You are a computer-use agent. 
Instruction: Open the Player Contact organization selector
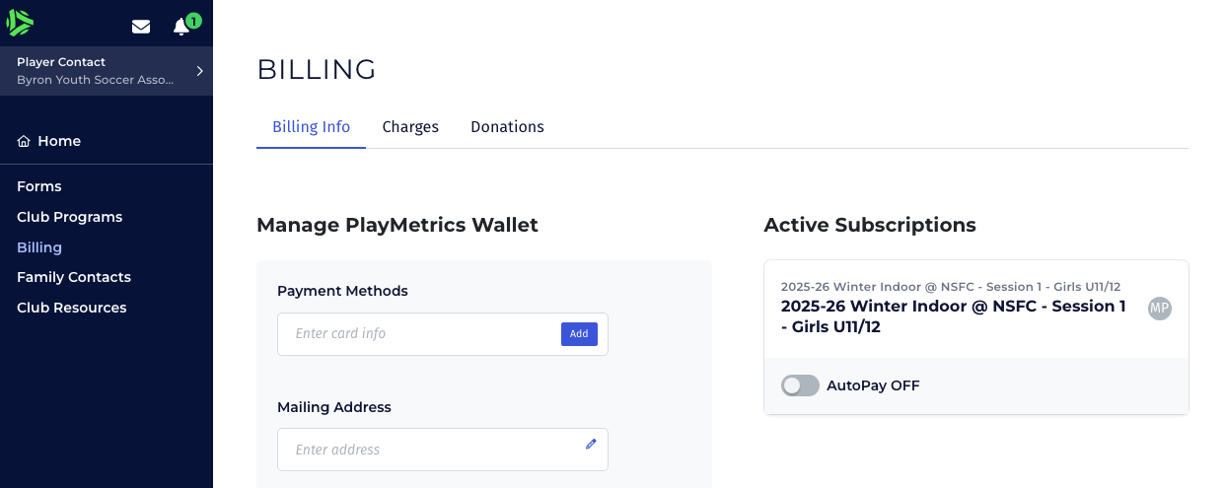tap(95, 71)
